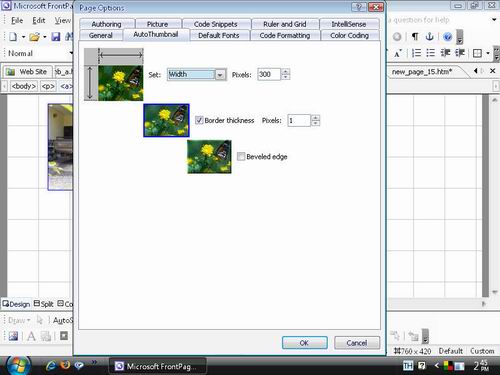Switch to the Default Fonts tab

coord(219,35)
